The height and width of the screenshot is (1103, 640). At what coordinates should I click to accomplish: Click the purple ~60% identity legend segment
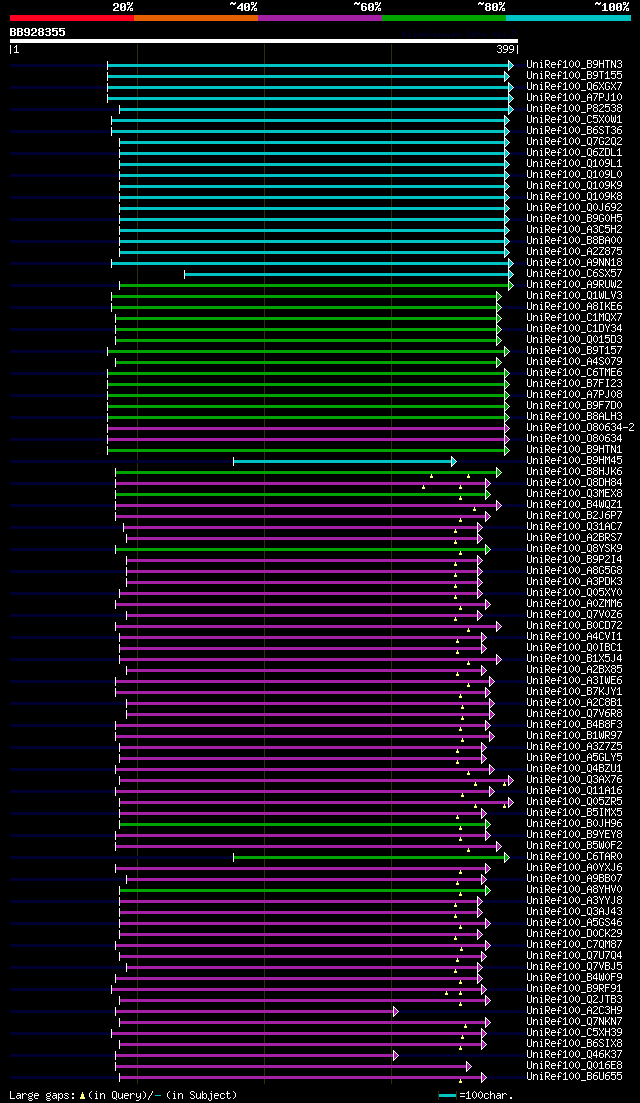pyautogui.click(x=320, y=18)
